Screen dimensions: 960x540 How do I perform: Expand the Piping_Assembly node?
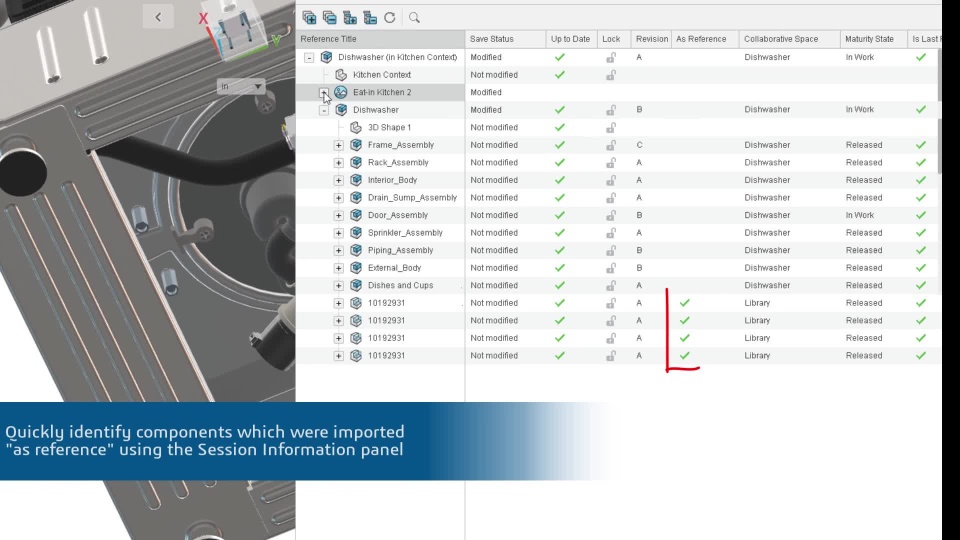click(339, 250)
